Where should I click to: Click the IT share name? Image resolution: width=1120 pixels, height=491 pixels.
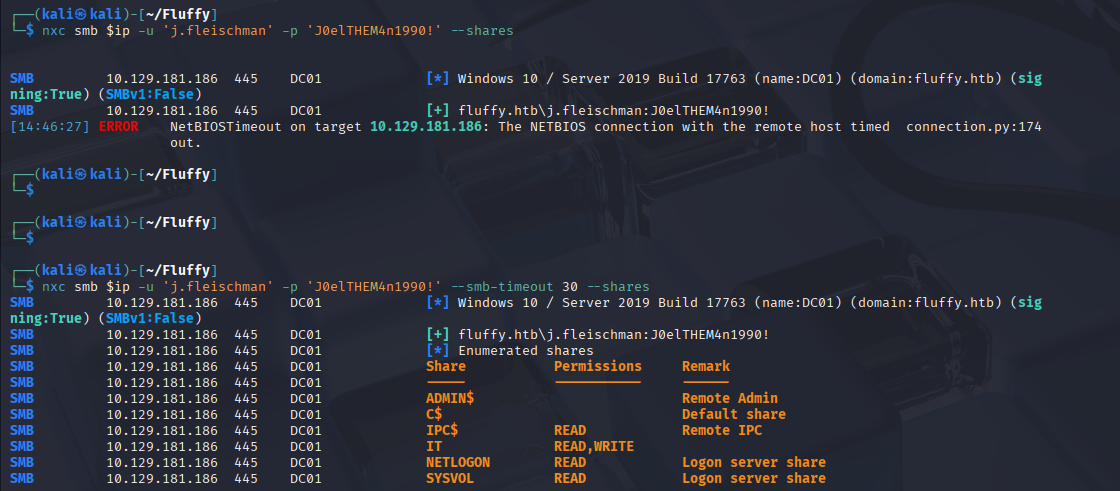coord(434,446)
